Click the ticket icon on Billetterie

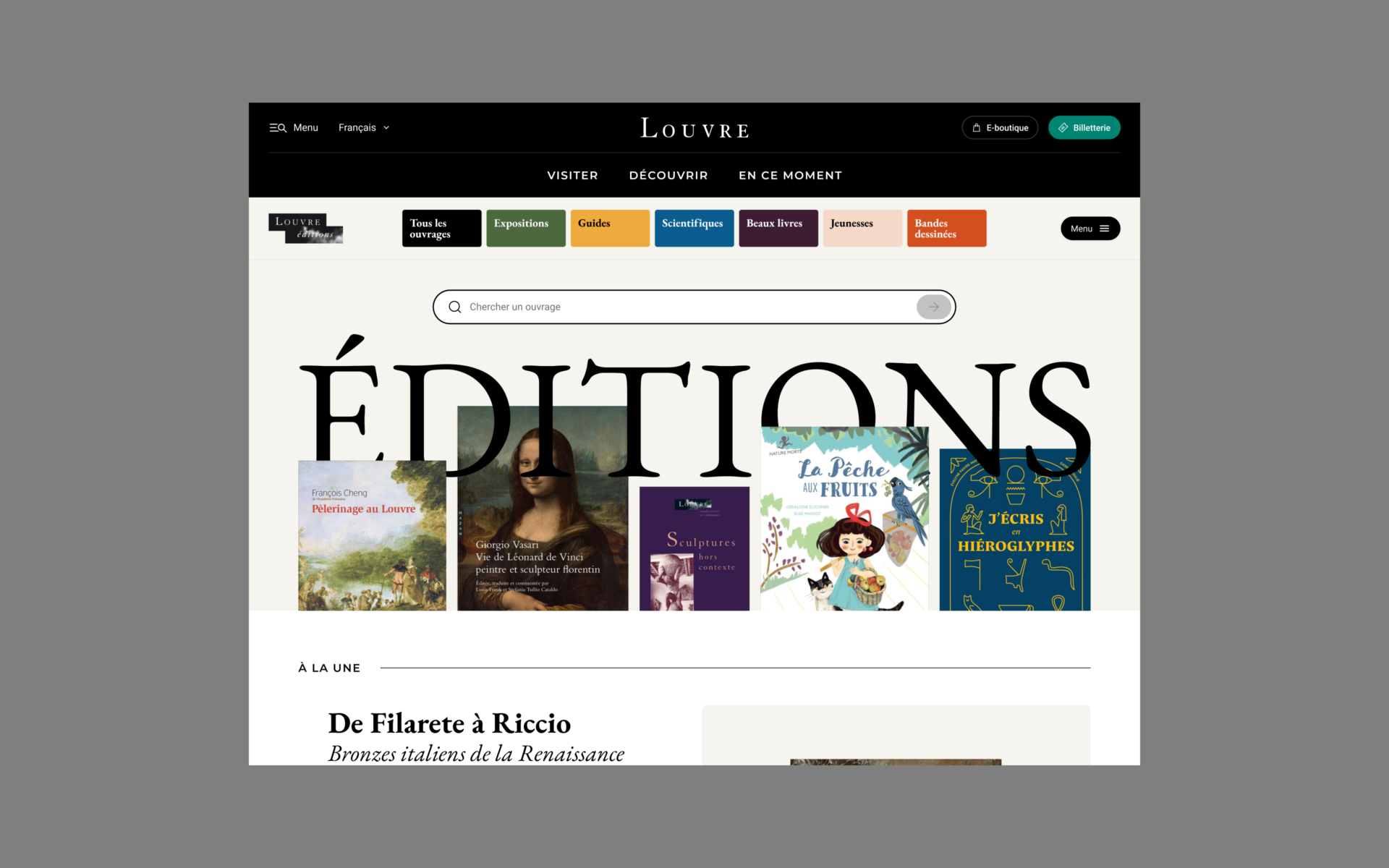1063,128
